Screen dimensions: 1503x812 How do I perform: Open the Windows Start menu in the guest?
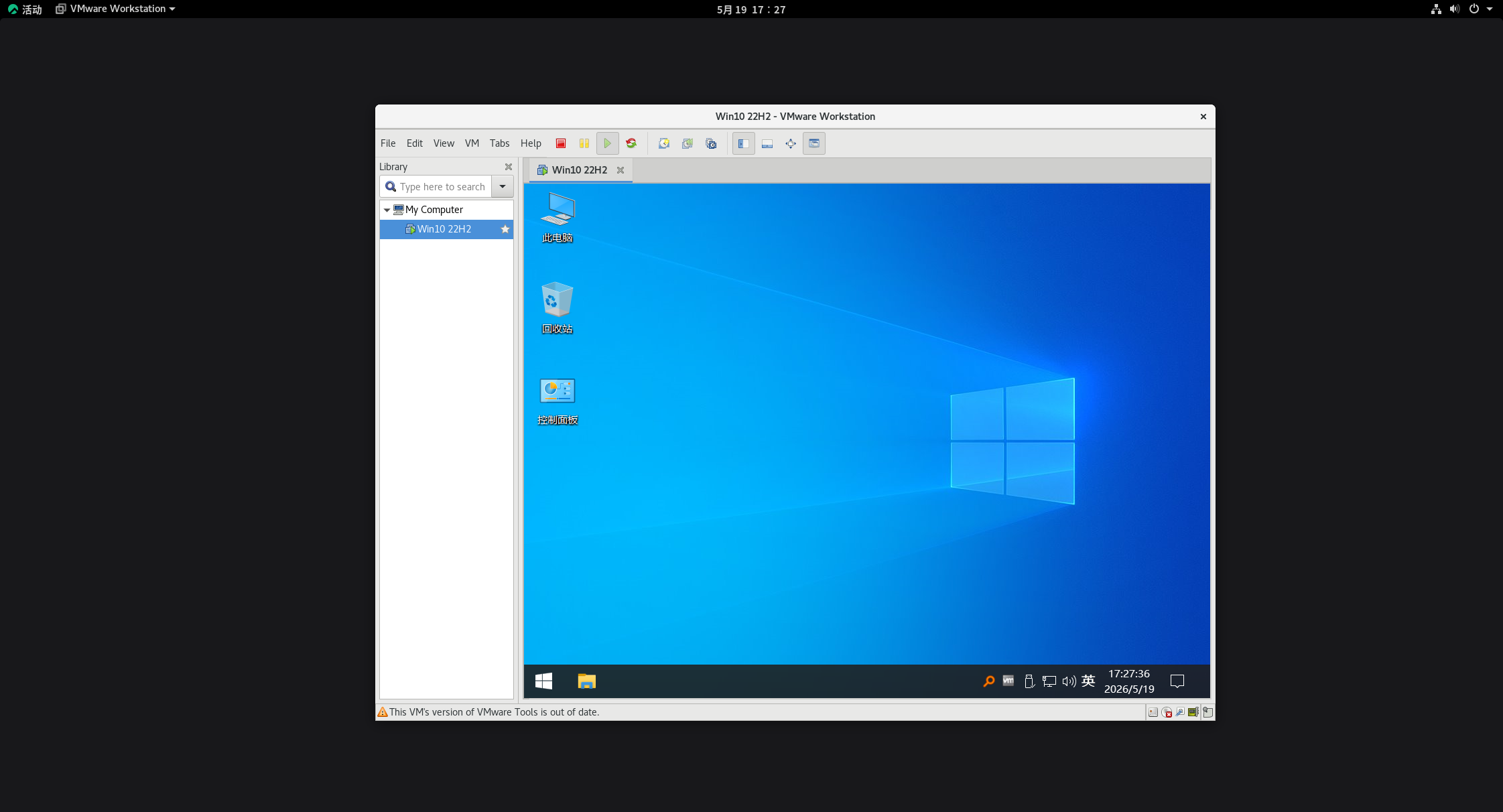point(544,681)
